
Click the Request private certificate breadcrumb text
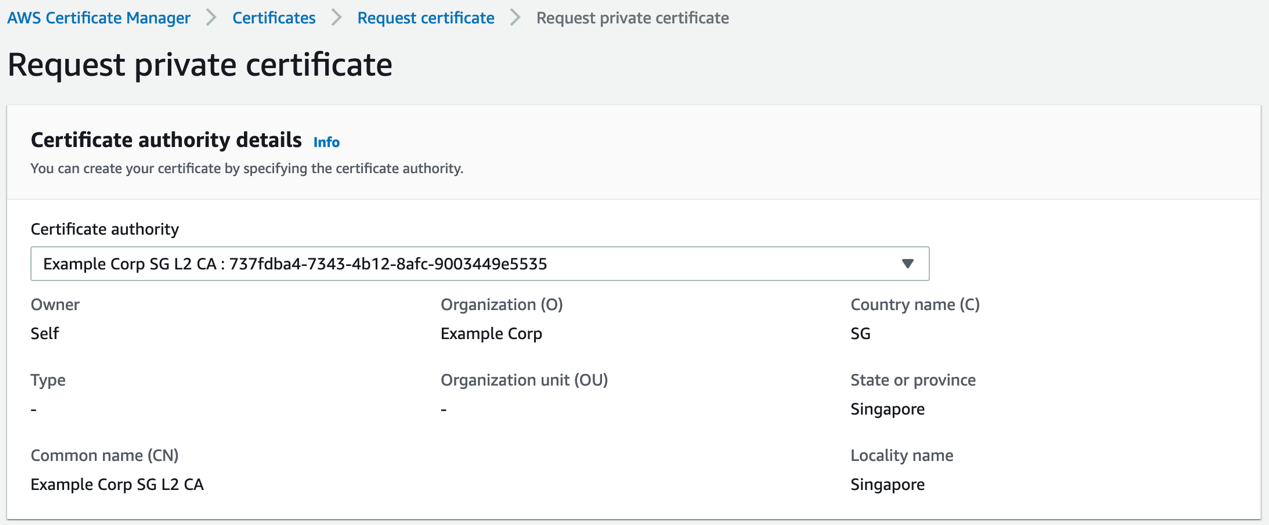pos(632,18)
